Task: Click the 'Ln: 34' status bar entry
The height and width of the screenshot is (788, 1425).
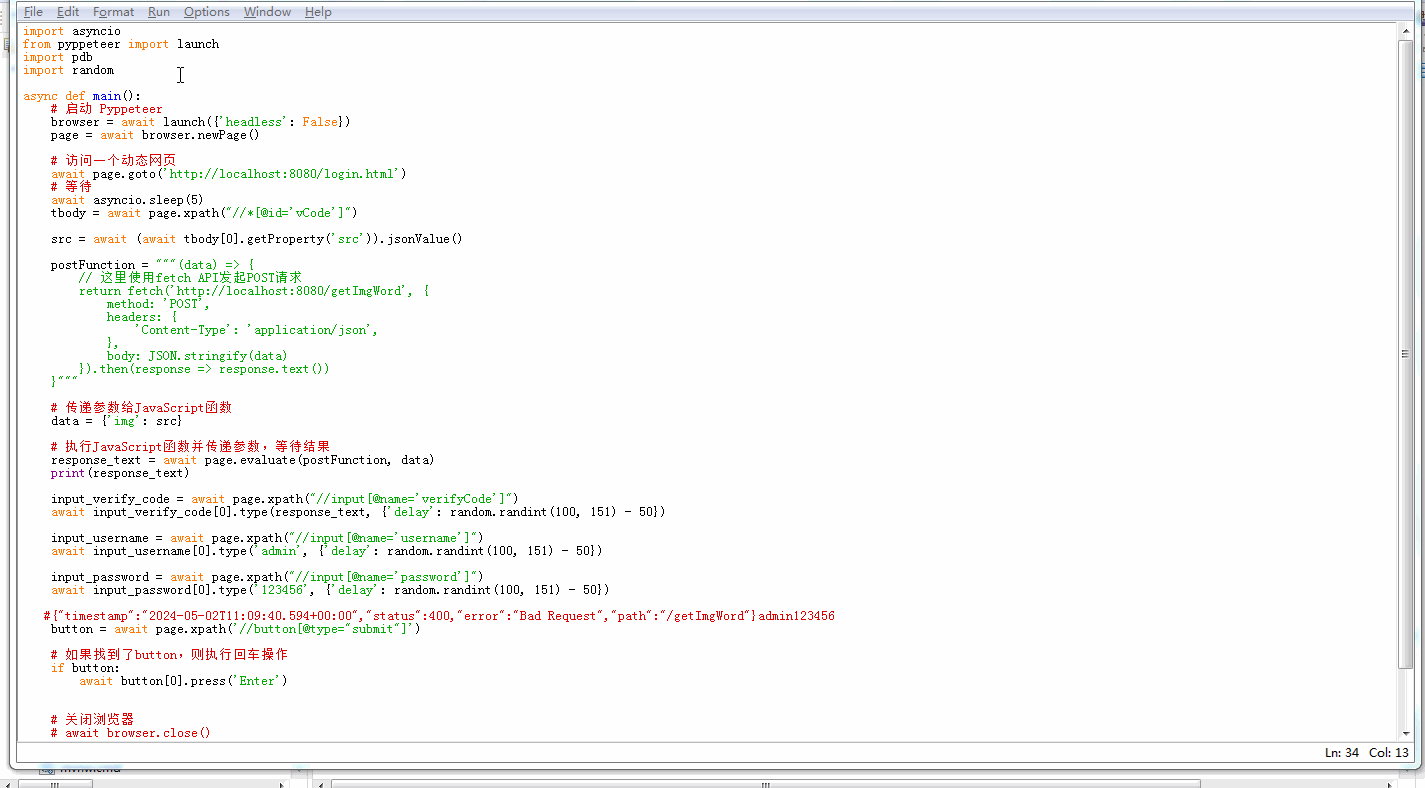Action: coord(1341,752)
